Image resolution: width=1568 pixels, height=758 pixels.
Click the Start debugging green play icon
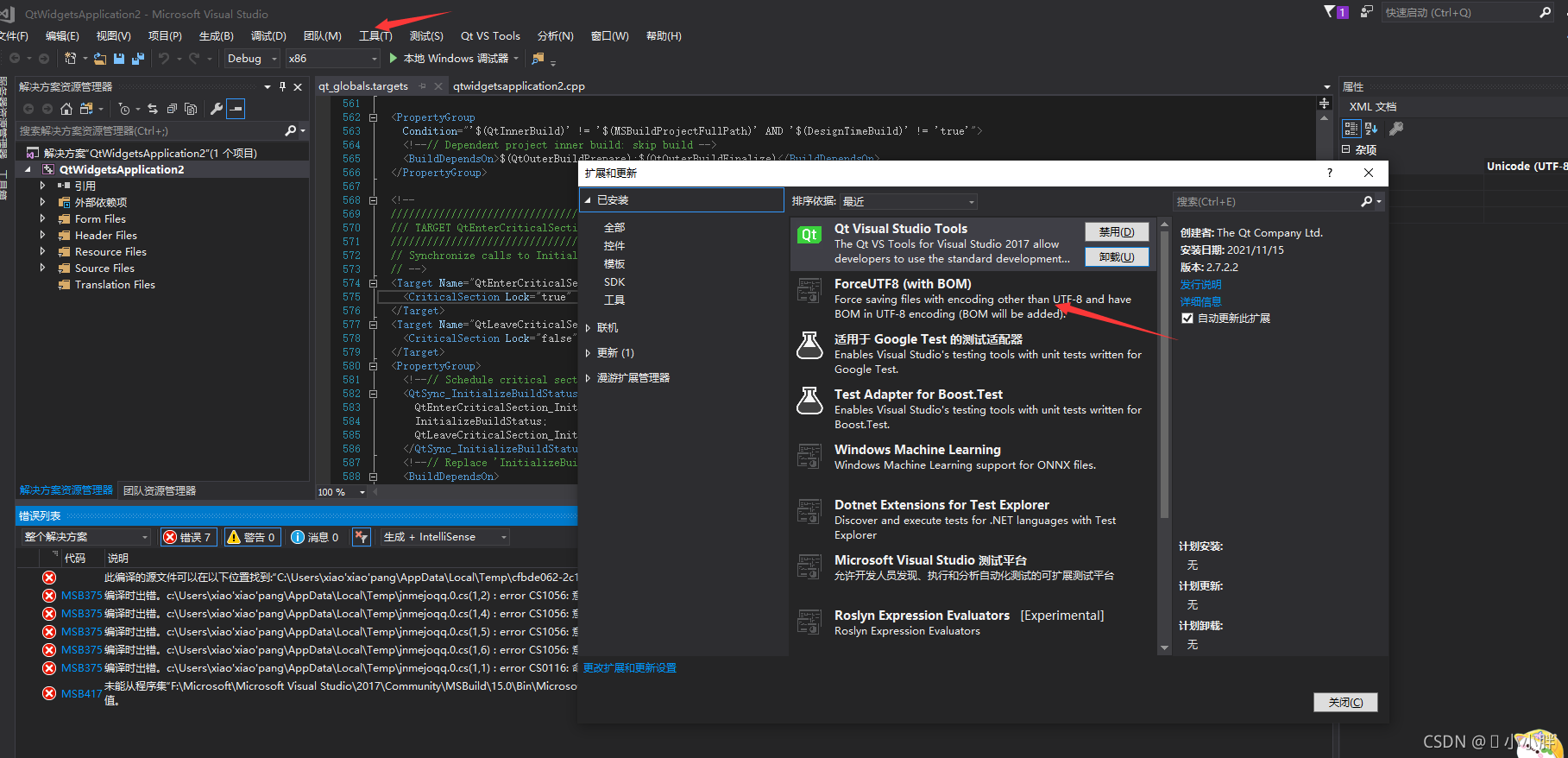(x=394, y=59)
